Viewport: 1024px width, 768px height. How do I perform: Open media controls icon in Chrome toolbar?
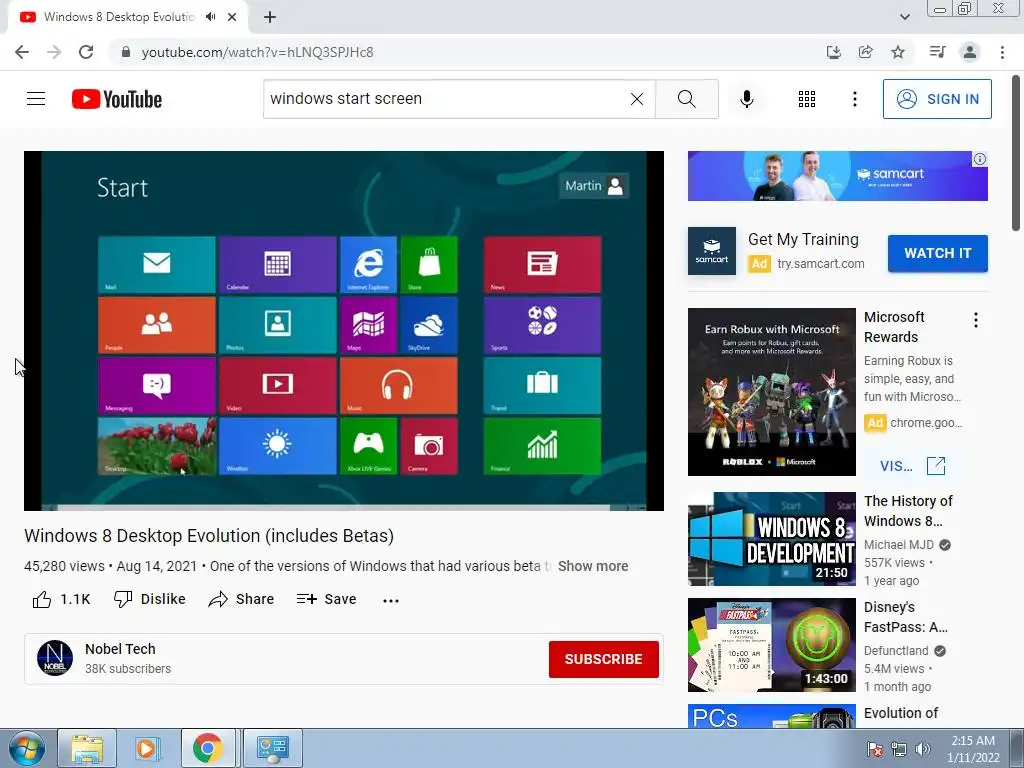click(x=937, y=52)
